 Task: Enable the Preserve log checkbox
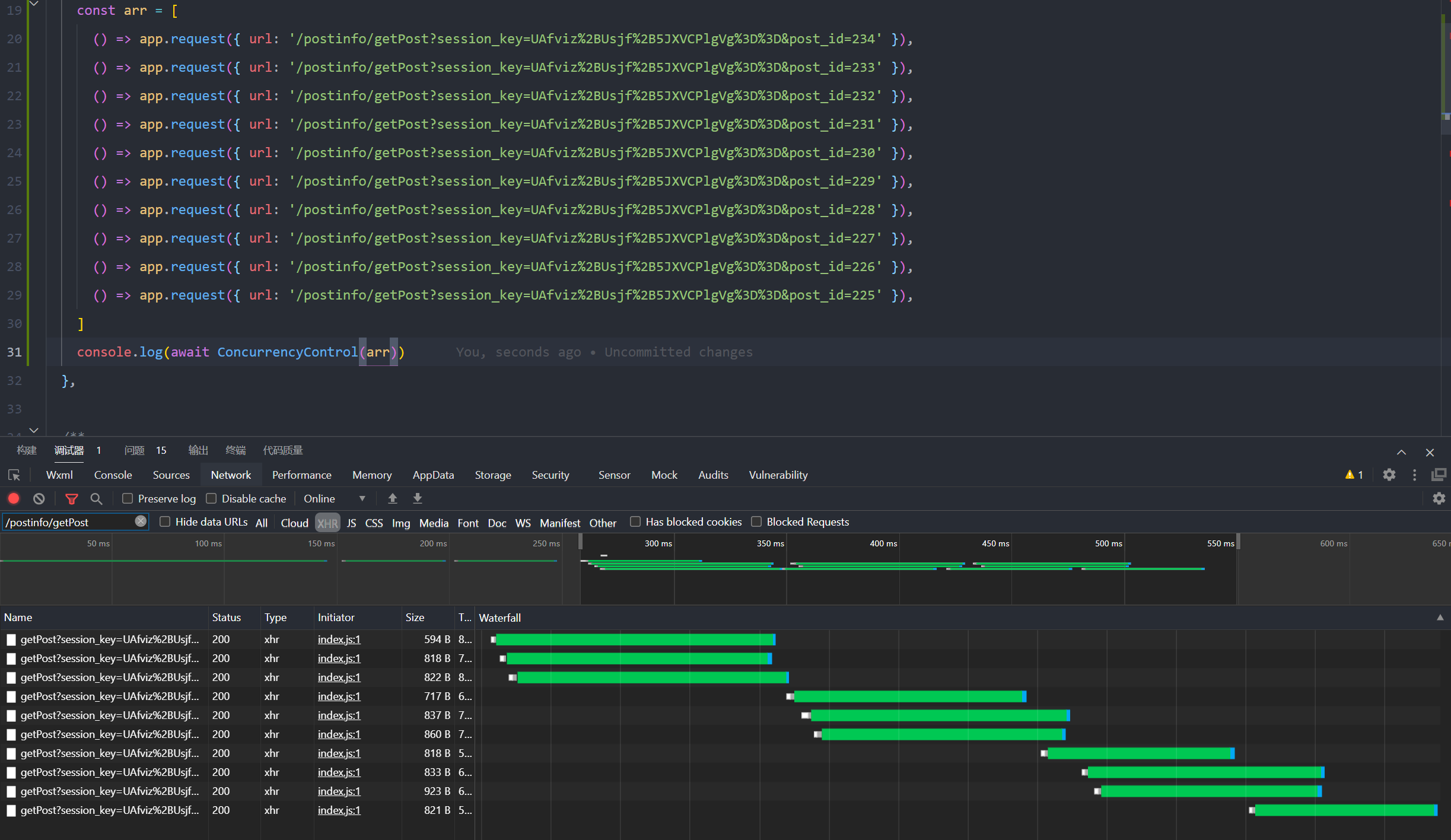(x=128, y=499)
